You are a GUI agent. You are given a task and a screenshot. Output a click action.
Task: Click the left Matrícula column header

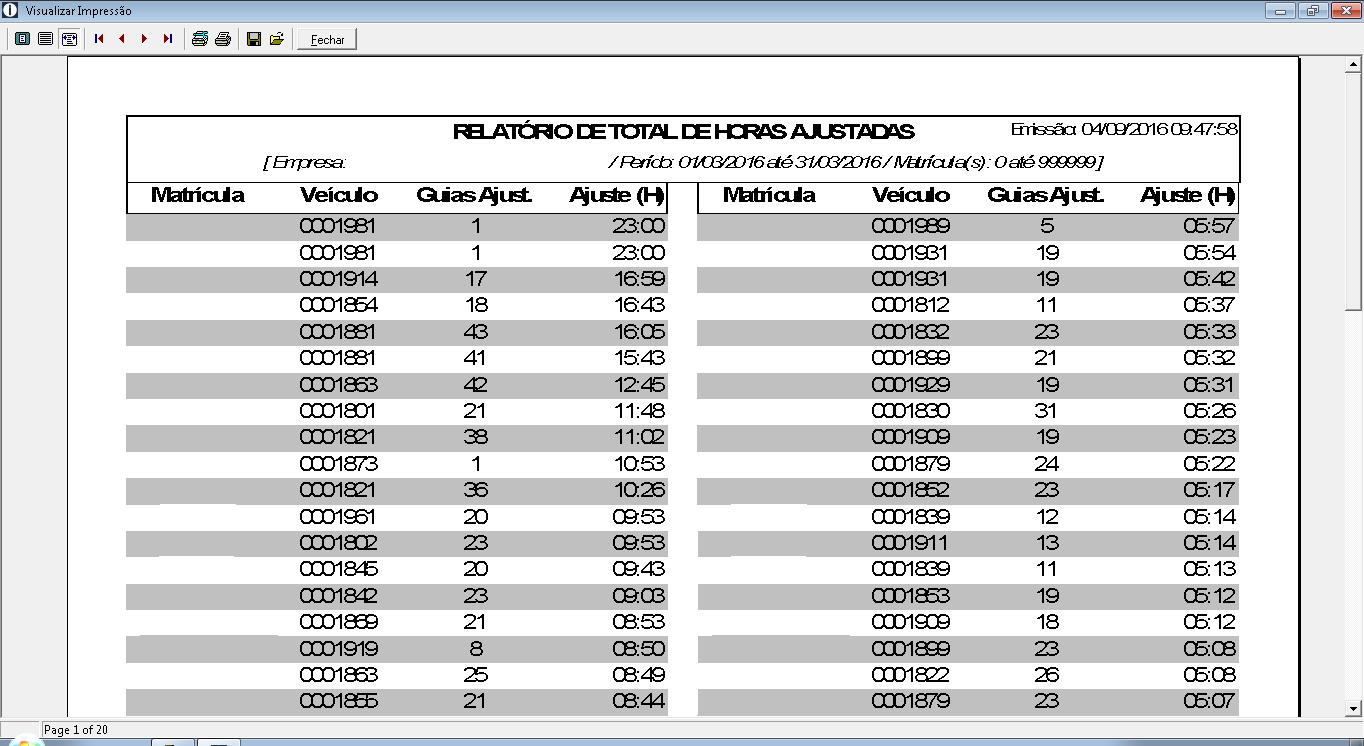[197, 195]
